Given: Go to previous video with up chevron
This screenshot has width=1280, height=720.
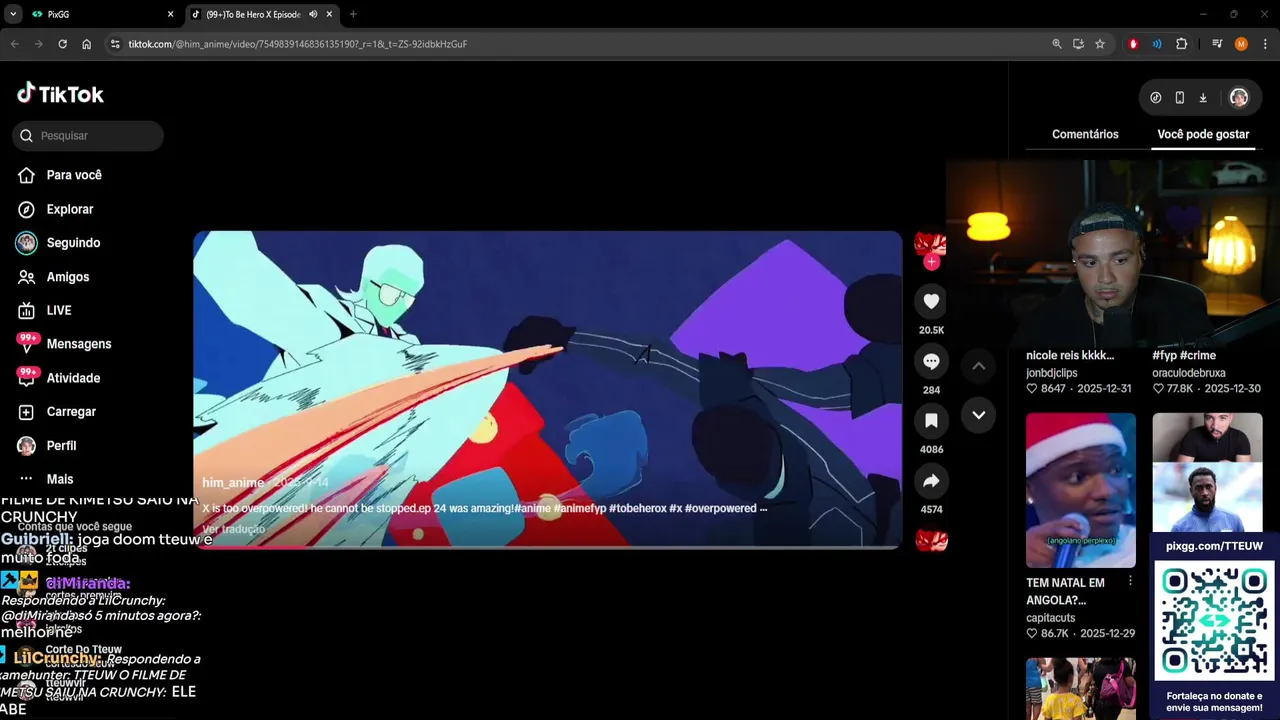Looking at the screenshot, I should click(979, 366).
